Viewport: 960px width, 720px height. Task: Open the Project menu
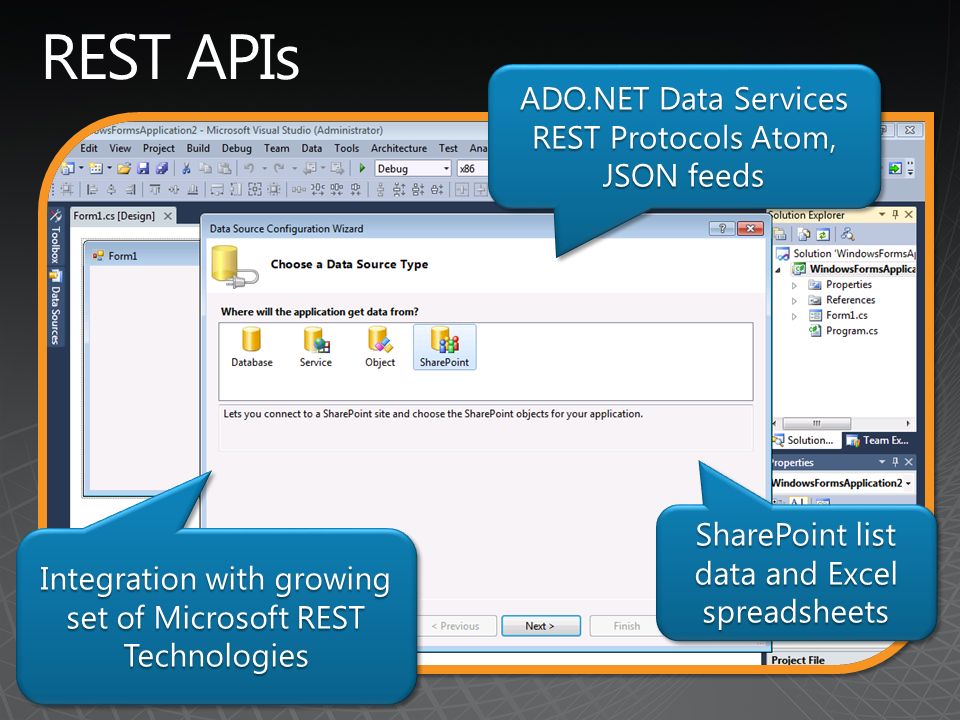coord(159,148)
